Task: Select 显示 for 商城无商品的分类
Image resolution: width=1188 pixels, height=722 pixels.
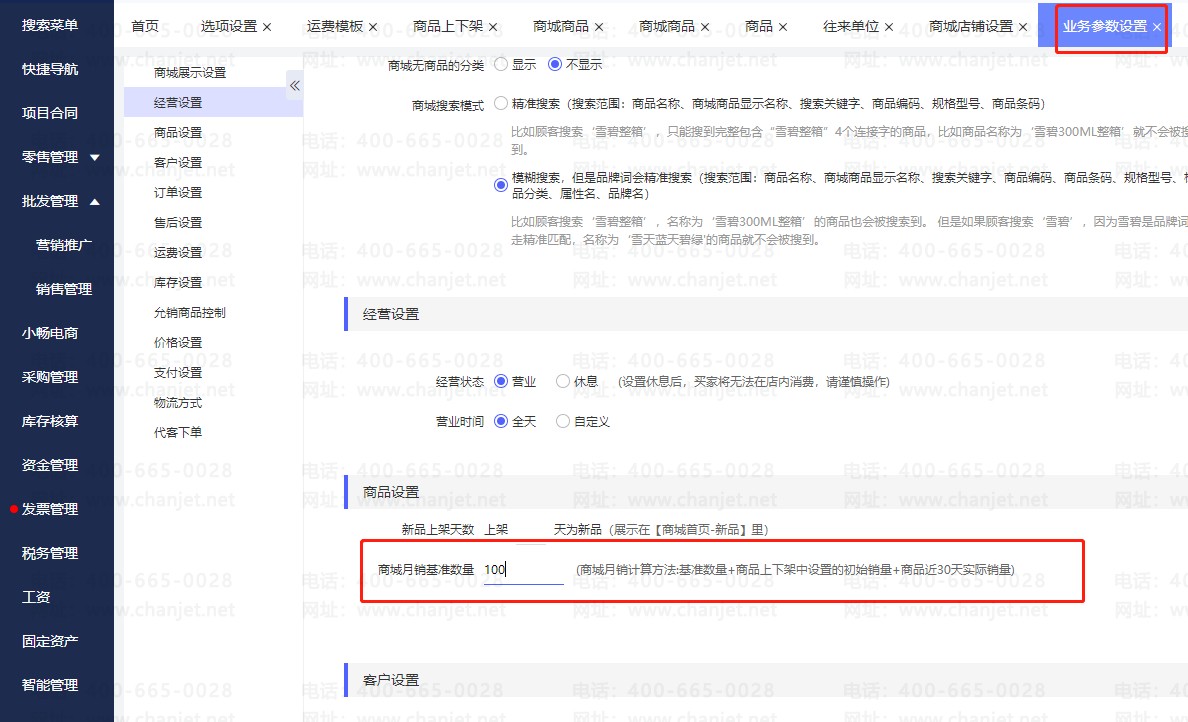Action: tap(501, 64)
